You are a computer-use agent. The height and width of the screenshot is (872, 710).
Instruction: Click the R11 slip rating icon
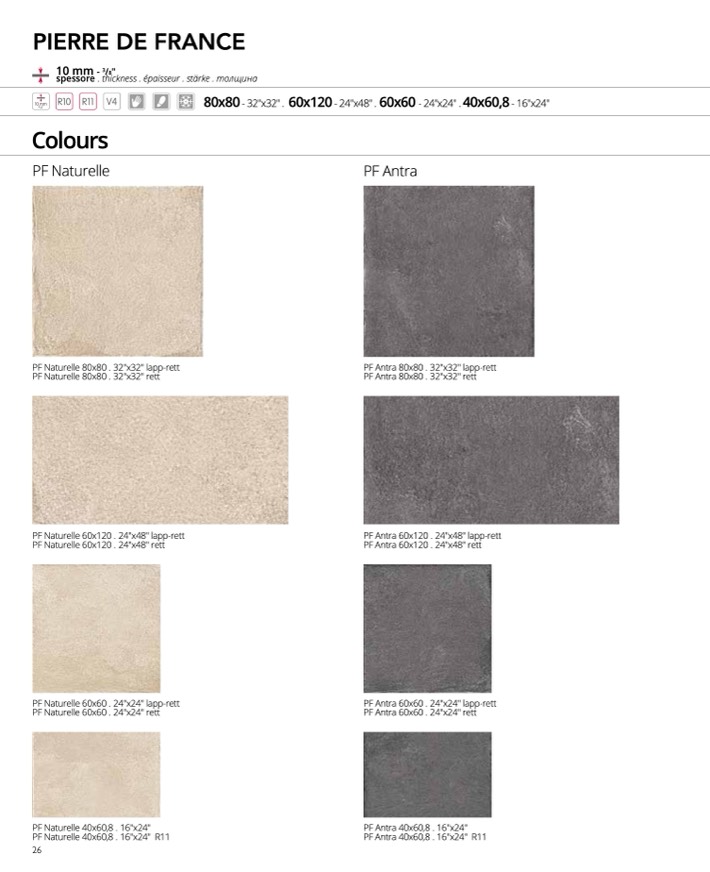click(x=88, y=102)
